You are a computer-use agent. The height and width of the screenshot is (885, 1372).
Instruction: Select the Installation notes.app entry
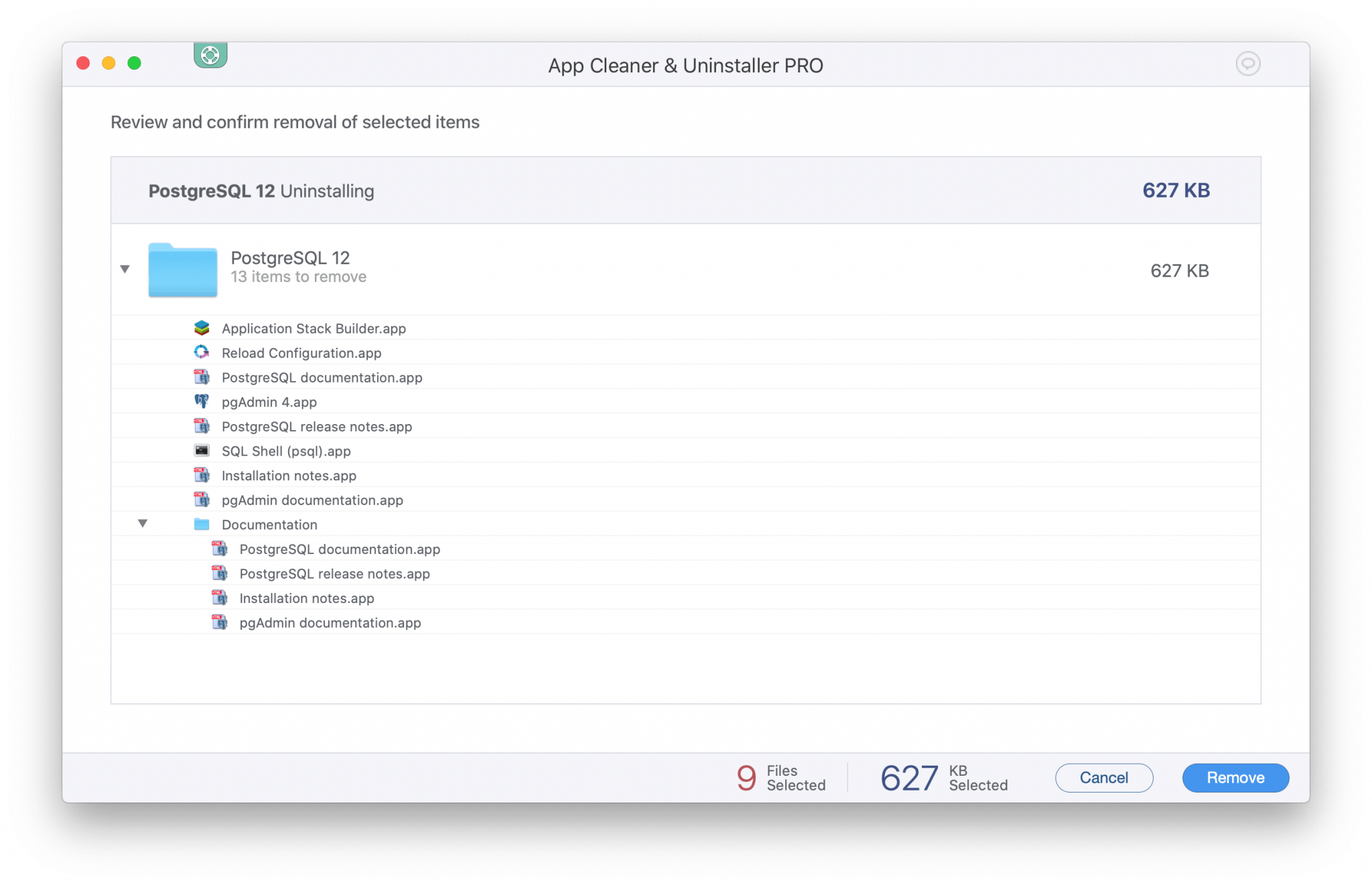(289, 475)
